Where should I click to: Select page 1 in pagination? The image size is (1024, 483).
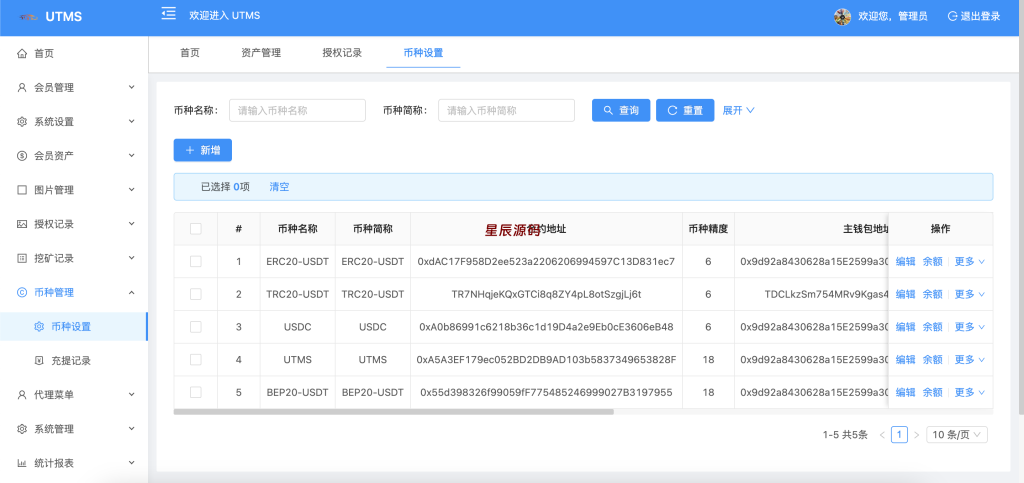[x=899, y=435]
